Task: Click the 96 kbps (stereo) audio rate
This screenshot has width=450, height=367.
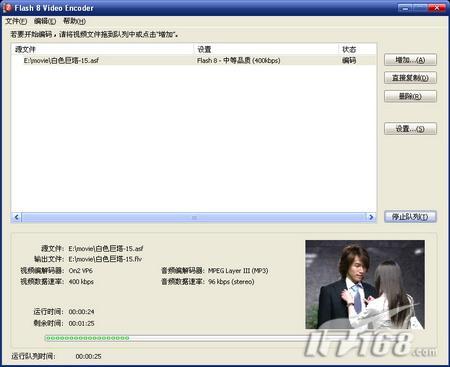Action: [231, 282]
